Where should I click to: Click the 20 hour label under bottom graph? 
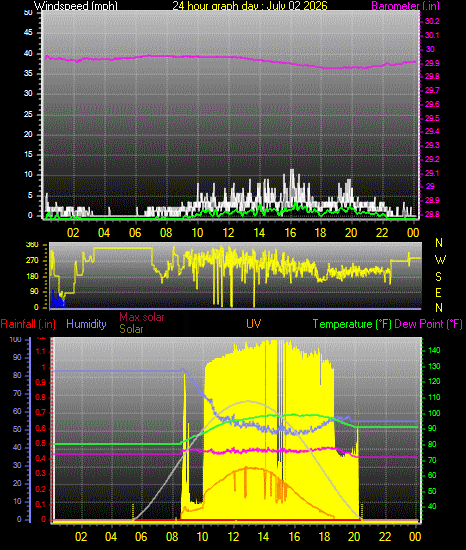pos(354,537)
